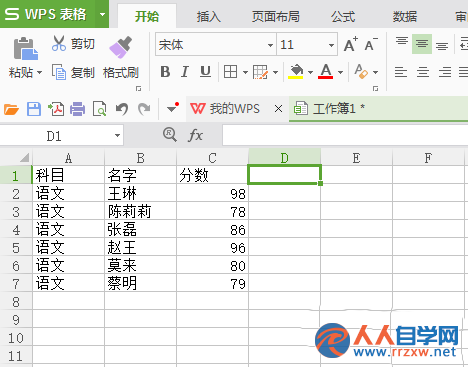Click the draw border table icon
Screen dimensions: 468x367
tap(260, 72)
